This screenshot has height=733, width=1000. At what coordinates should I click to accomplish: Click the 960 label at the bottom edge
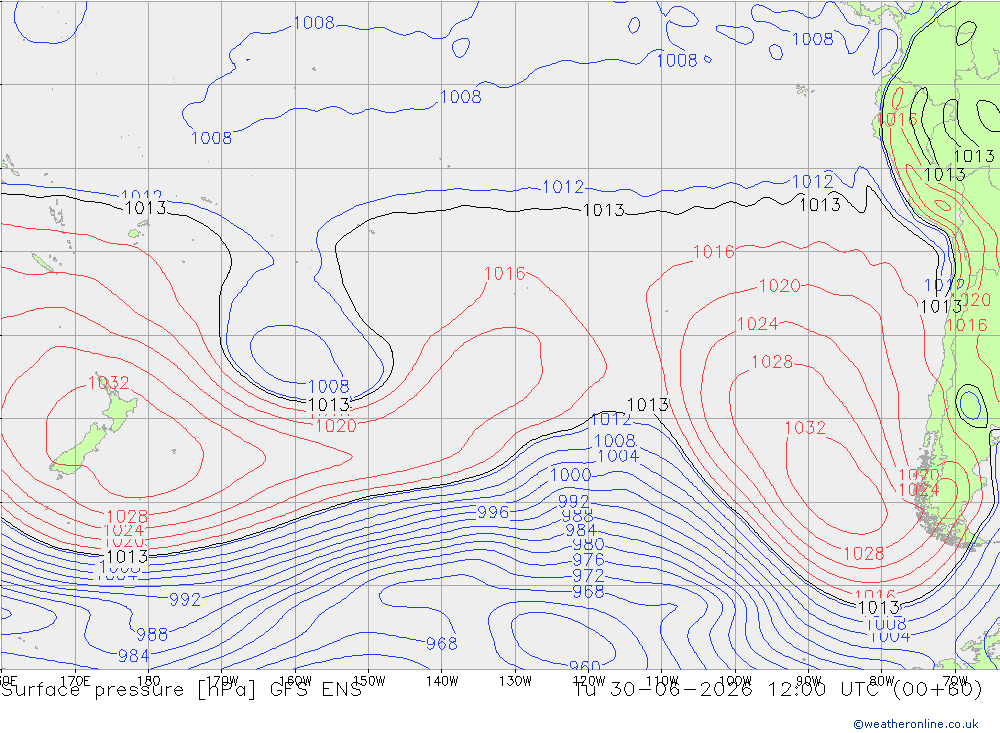pos(584,665)
